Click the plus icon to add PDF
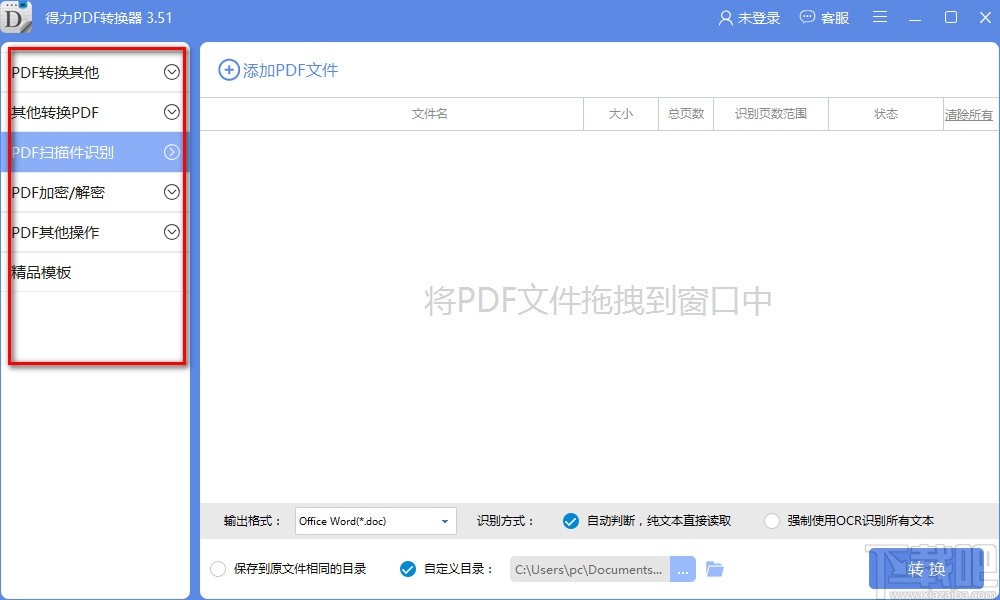The width and height of the screenshot is (1000, 600). coord(229,70)
